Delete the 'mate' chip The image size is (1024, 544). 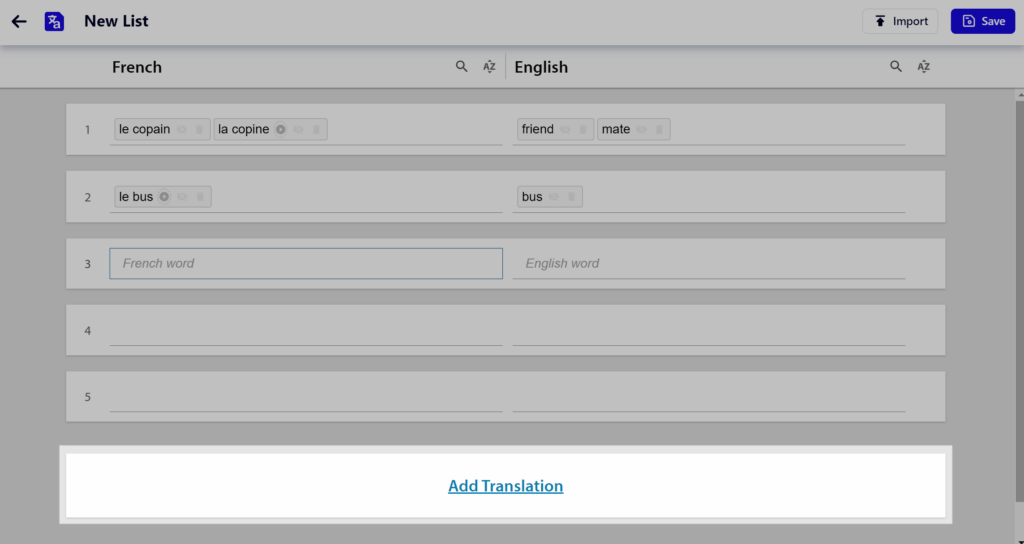pyautogui.click(x=659, y=129)
